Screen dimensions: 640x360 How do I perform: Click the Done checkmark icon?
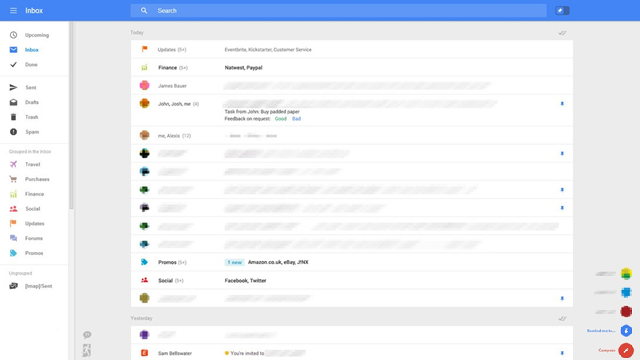(x=13, y=64)
